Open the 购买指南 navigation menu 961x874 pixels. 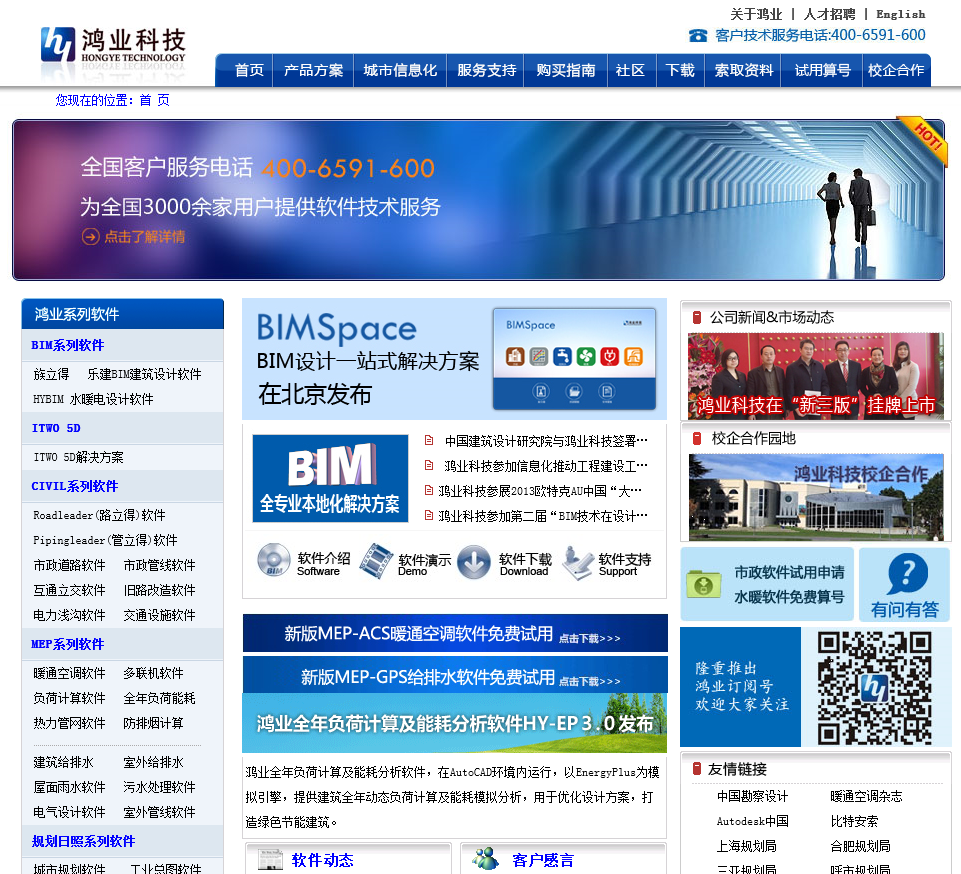[566, 70]
